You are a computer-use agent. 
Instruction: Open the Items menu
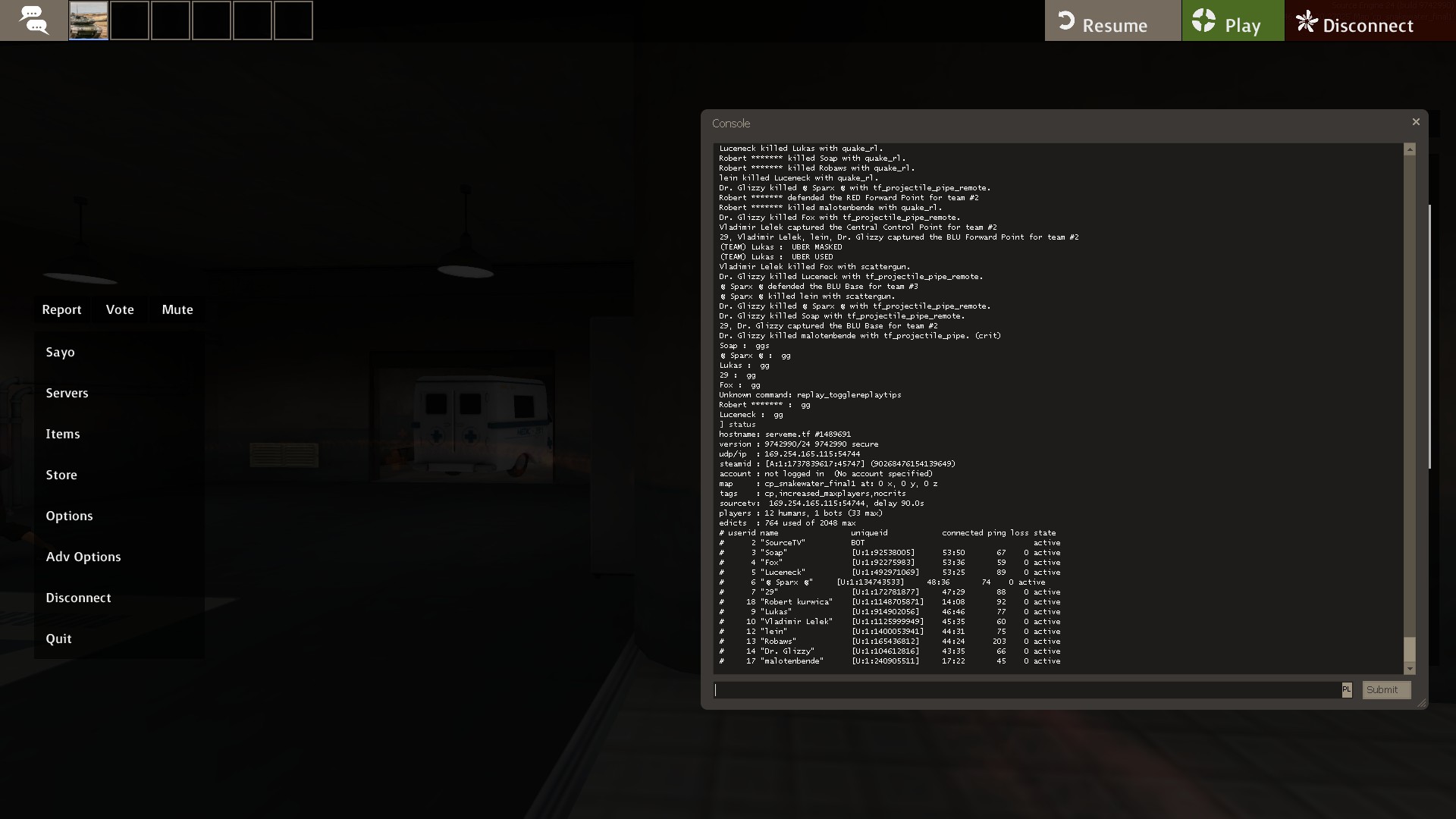click(x=62, y=434)
